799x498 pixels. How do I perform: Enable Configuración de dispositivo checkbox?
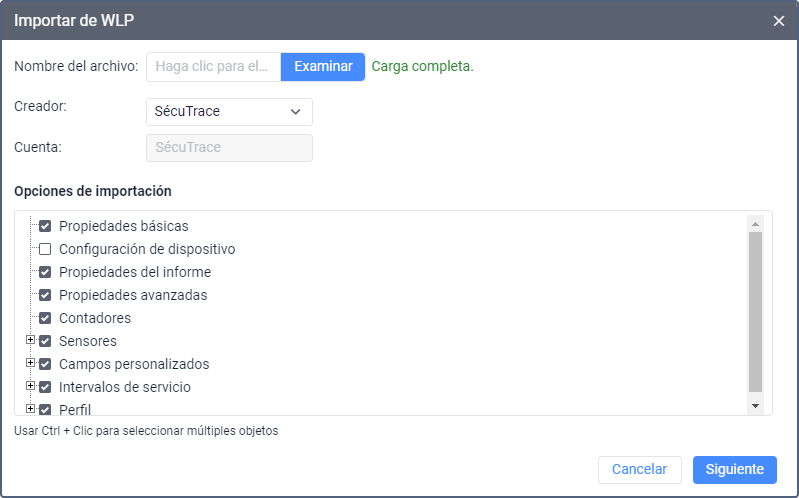coord(45,249)
